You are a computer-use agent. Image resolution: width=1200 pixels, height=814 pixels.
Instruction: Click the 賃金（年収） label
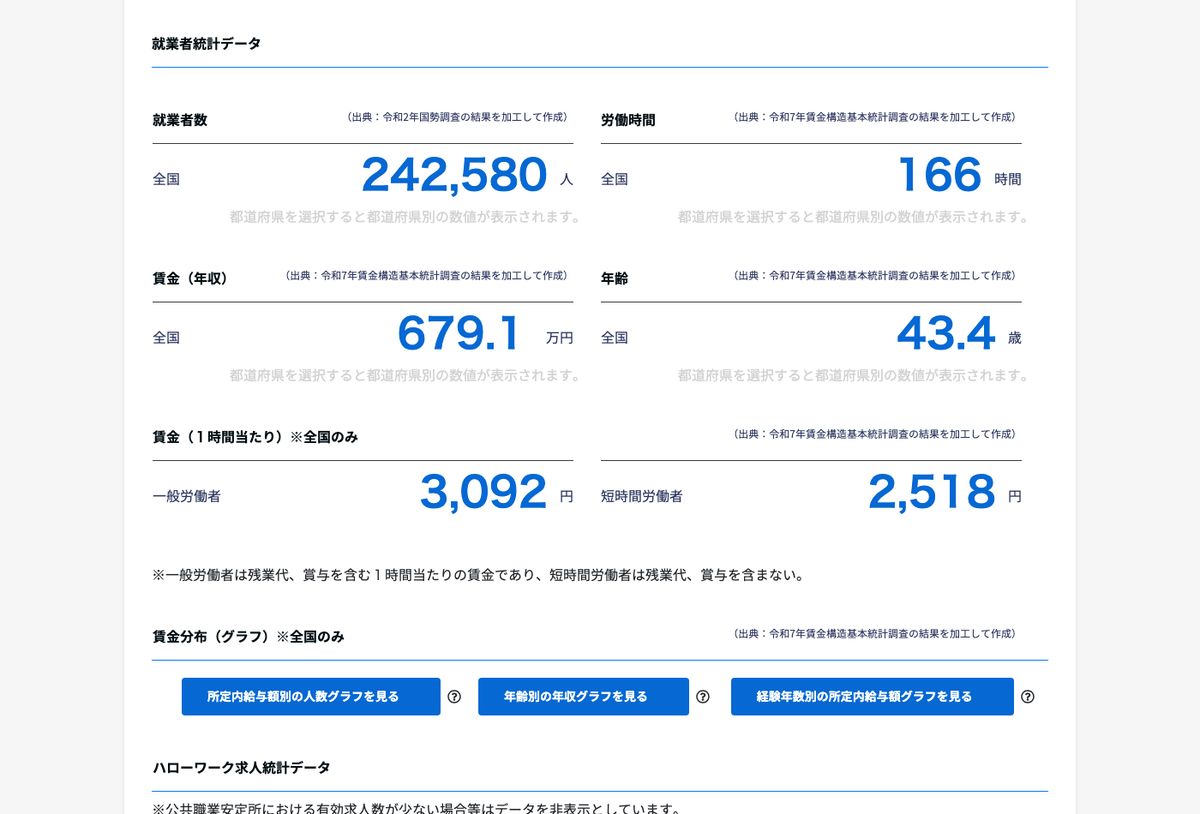point(190,279)
